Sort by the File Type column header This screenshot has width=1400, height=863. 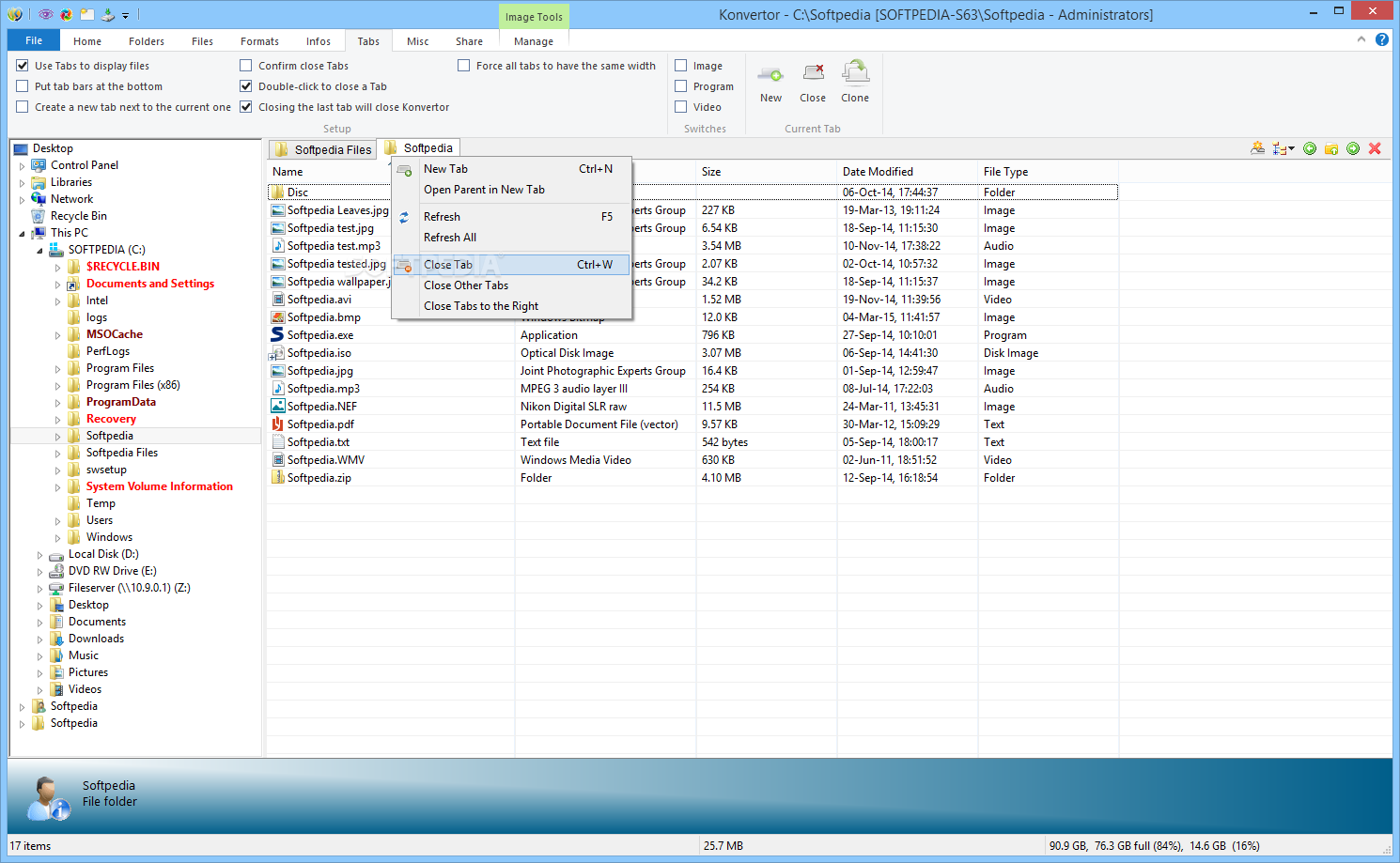point(1048,172)
